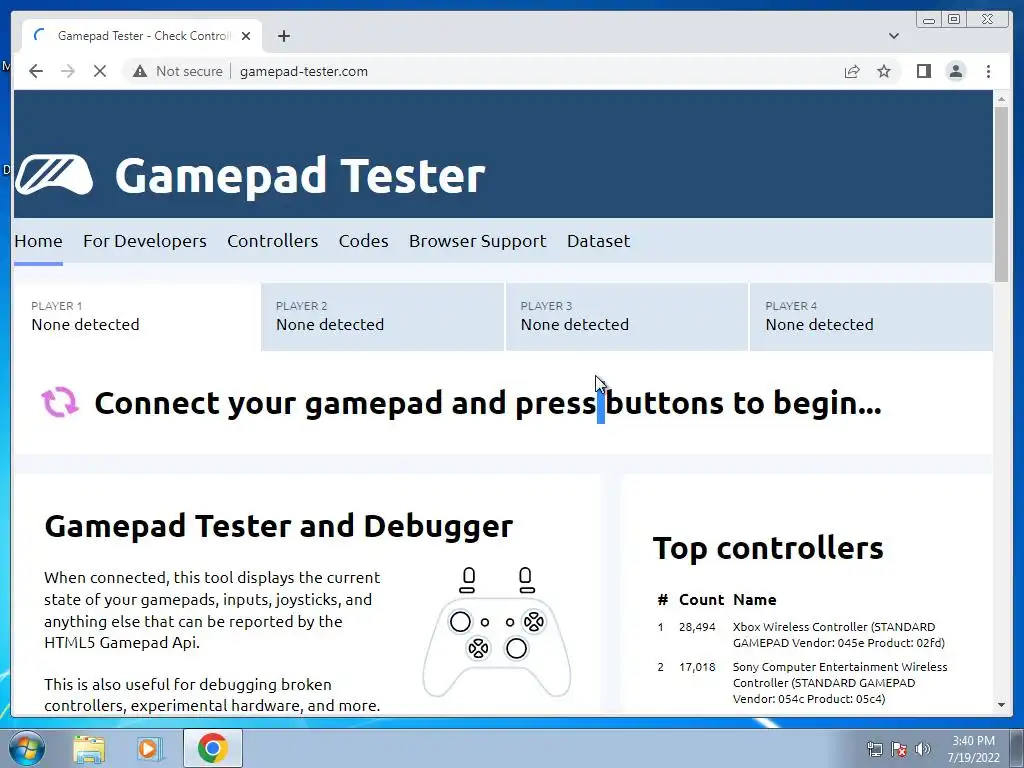Click the Gamepad Tester and Debugger heading
The width and height of the screenshot is (1024, 768).
(x=279, y=526)
